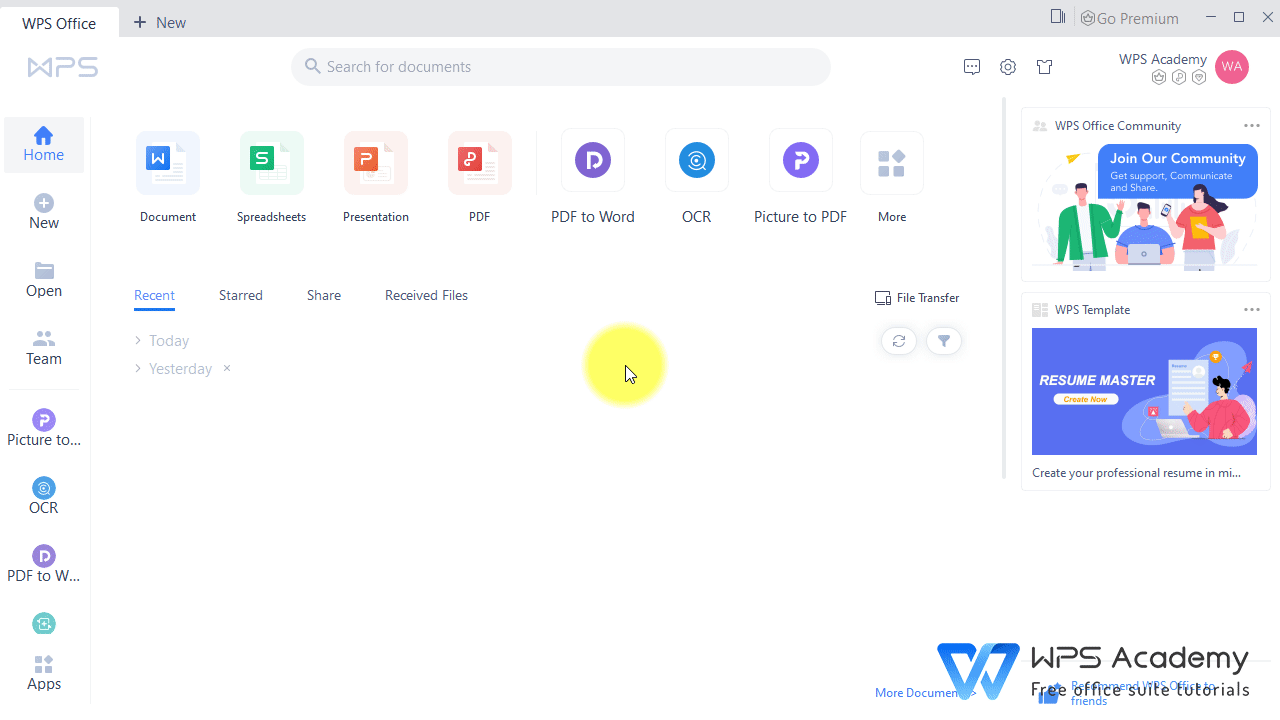Image resolution: width=1280 pixels, height=720 pixels.
Task: Open the Resume Master template banner
Action: (1144, 392)
